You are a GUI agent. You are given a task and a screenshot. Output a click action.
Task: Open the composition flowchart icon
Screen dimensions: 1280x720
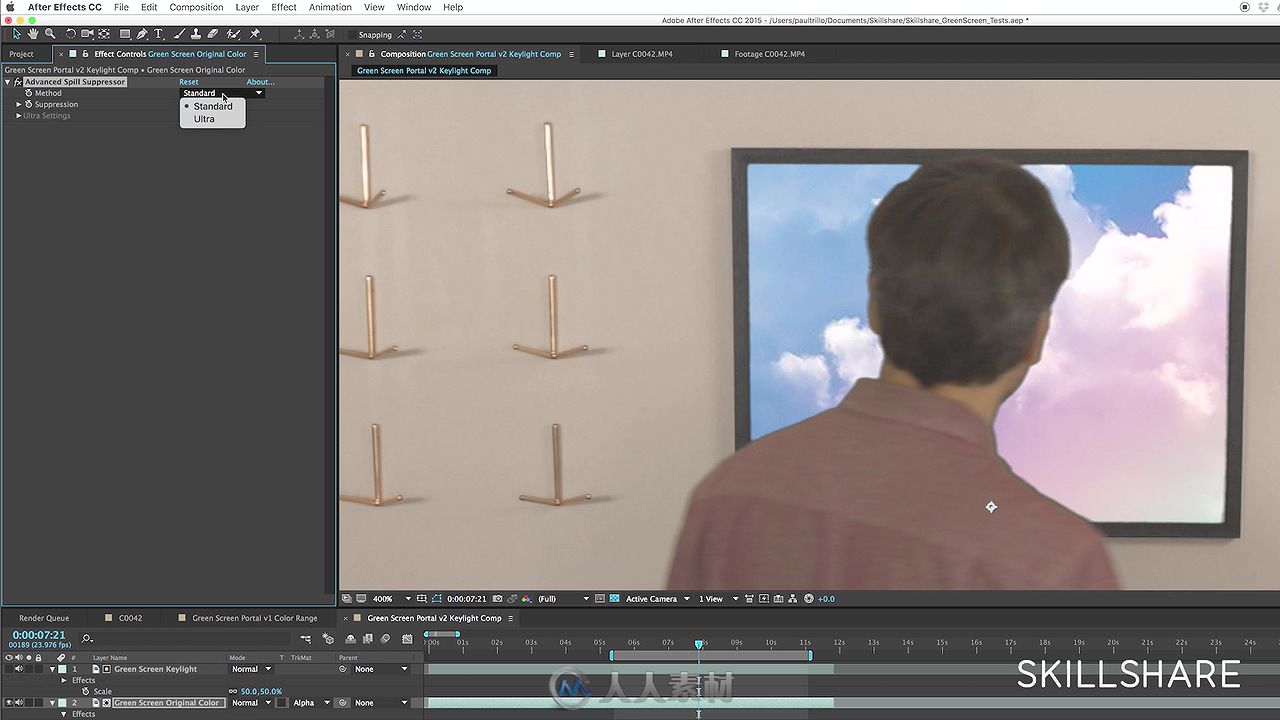tap(794, 599)
